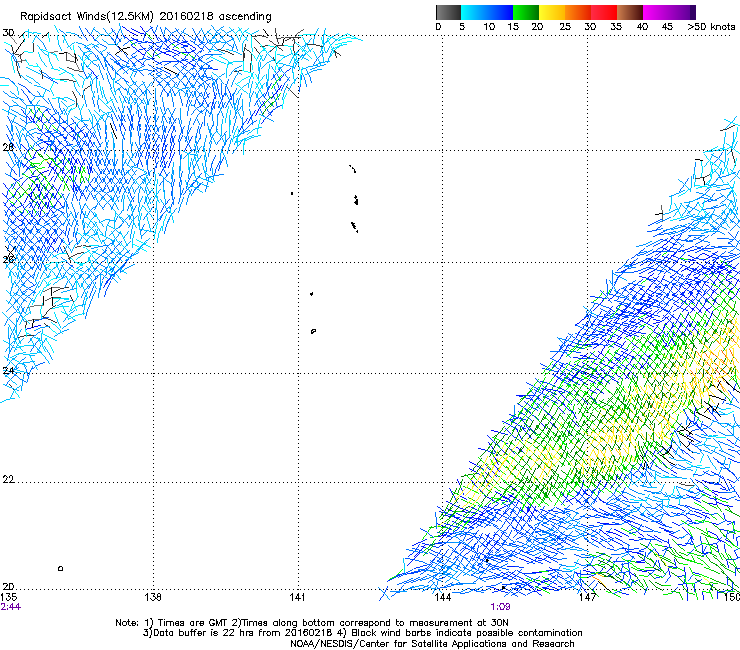The image size is (740, 650).
Task: Click the latitude label 22
Action: [x=8, y=480]
